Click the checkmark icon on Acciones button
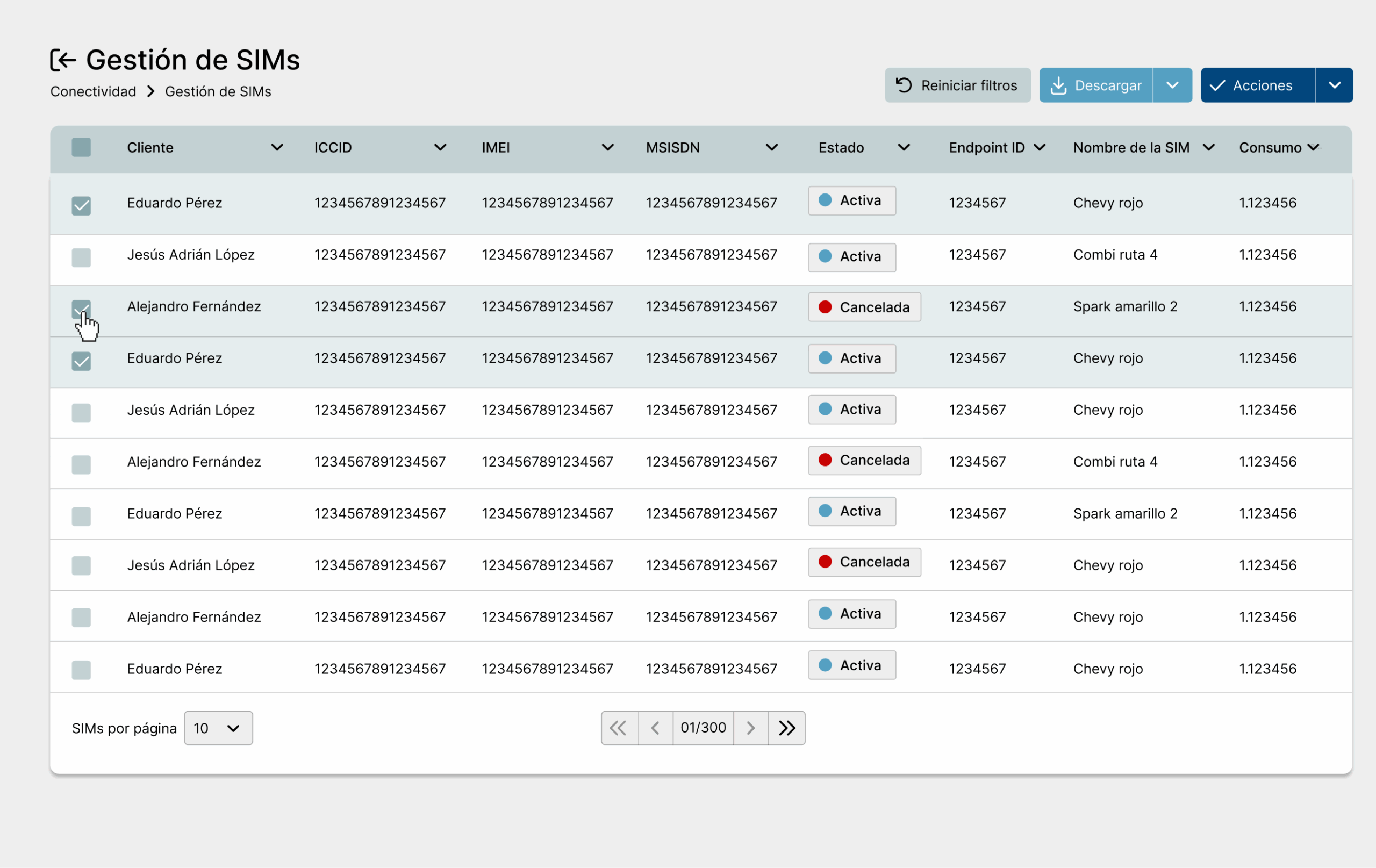Image resolution: width=1376 pixels, height=868 pixels. click(x=1217, y=85)
